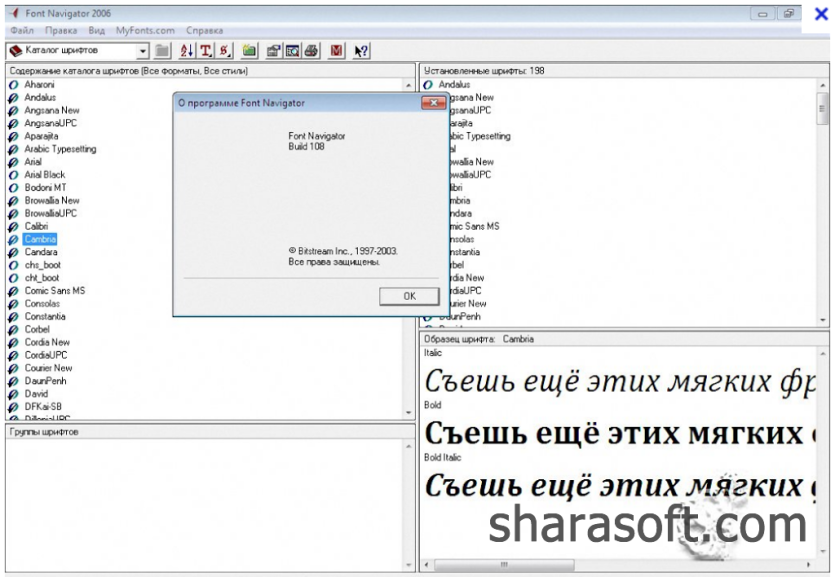Click the blue X close mark at top right

click(821, 14)
